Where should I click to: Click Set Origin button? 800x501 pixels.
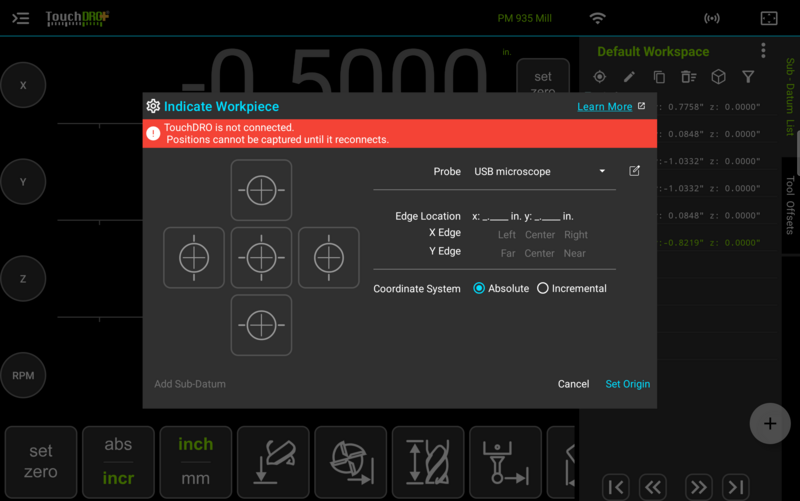tap(628, 384)
